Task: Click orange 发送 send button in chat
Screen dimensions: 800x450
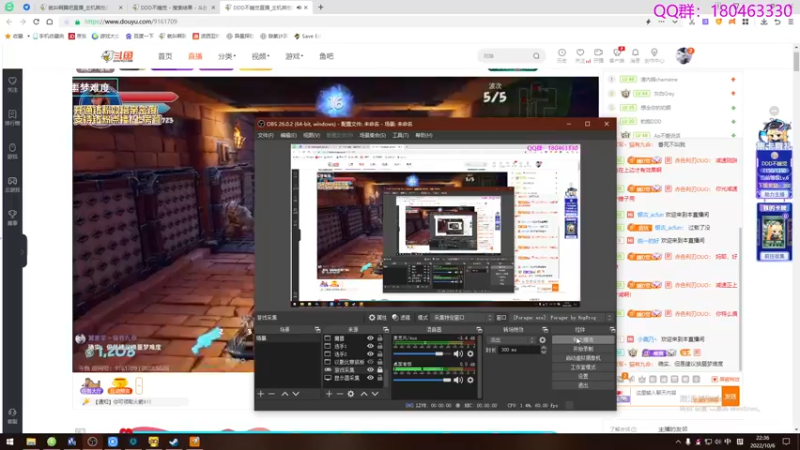Action: 730,396
